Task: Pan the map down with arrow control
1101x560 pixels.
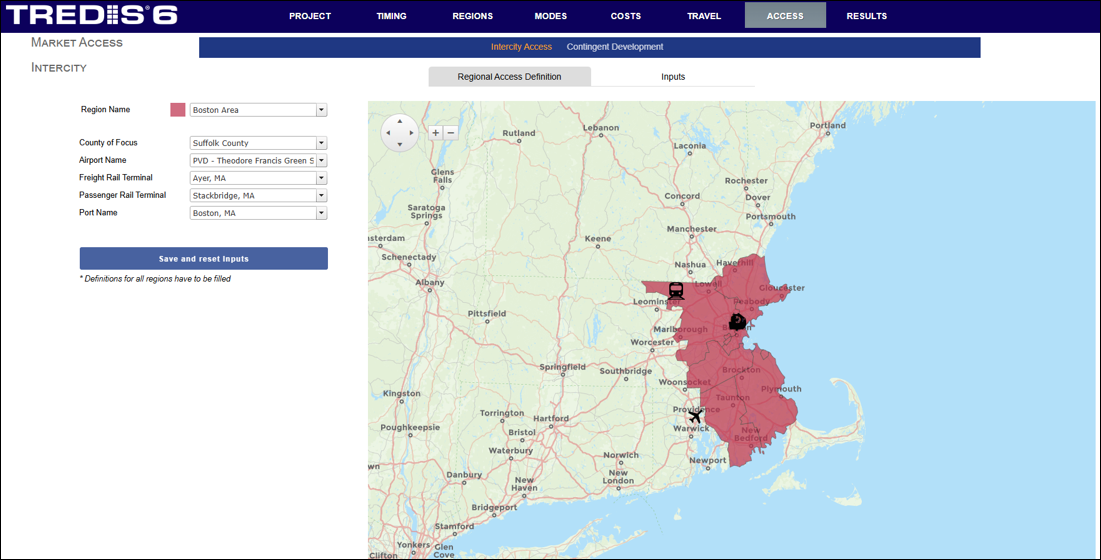Action: click(x=400, y=144)
